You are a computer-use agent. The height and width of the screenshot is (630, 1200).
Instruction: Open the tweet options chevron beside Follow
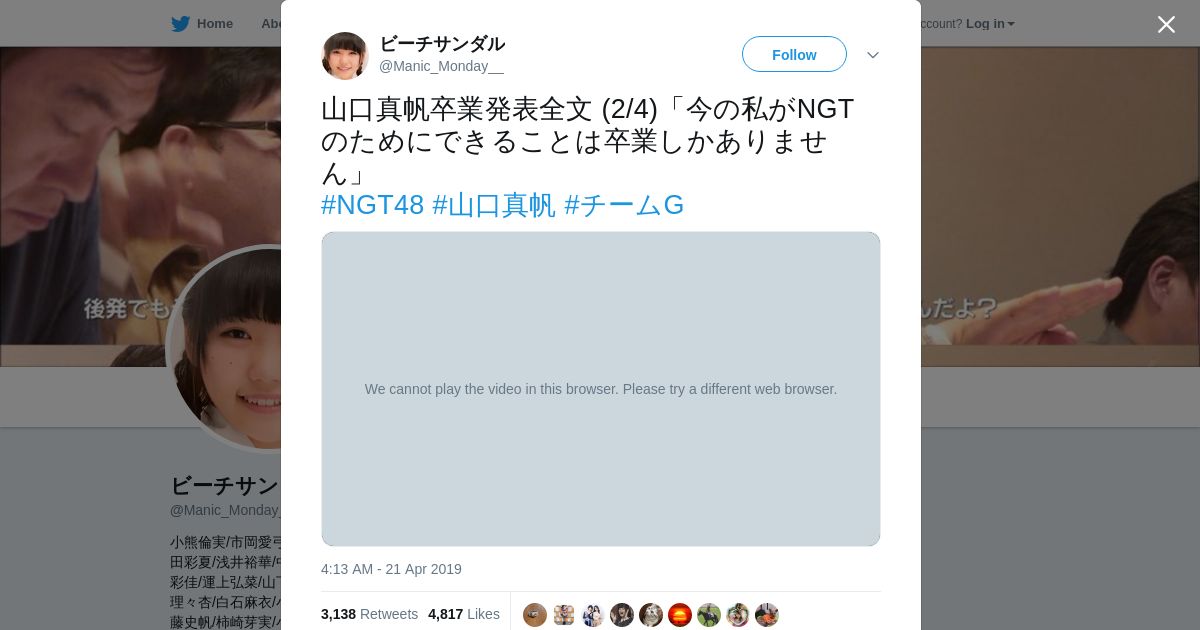point(872,55)
